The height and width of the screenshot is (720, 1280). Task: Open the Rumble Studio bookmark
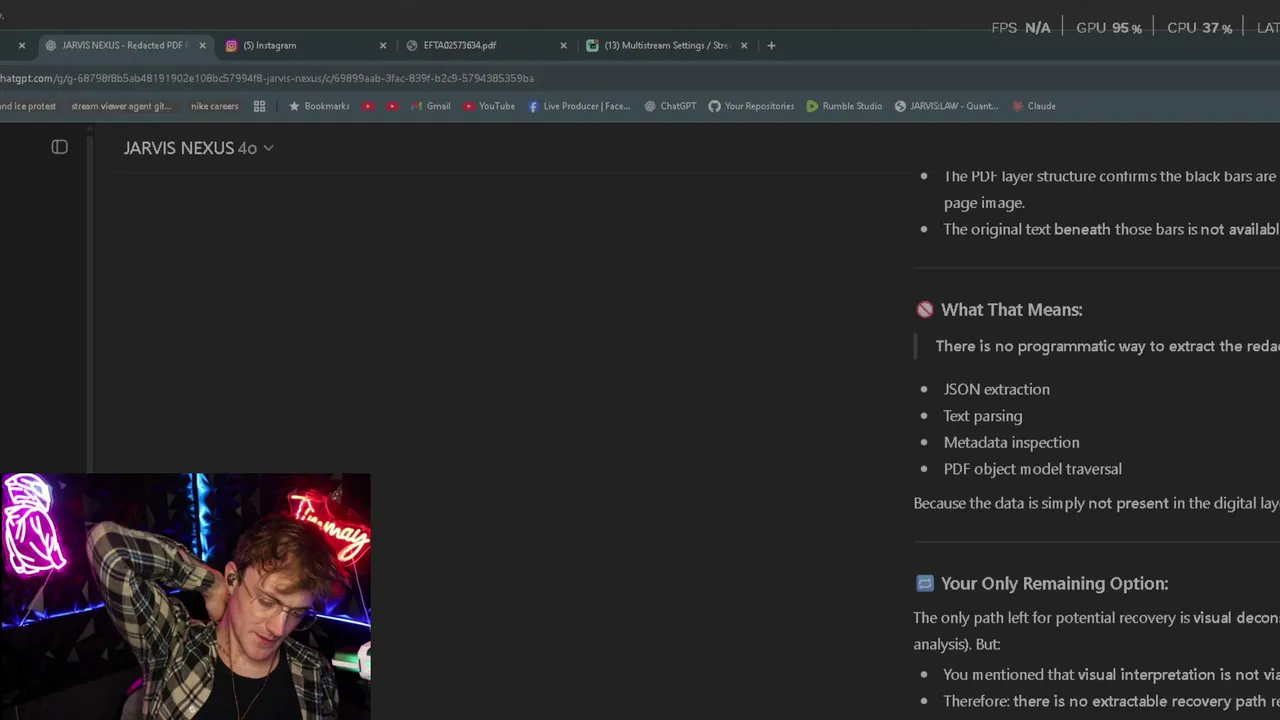pos(844,106)
